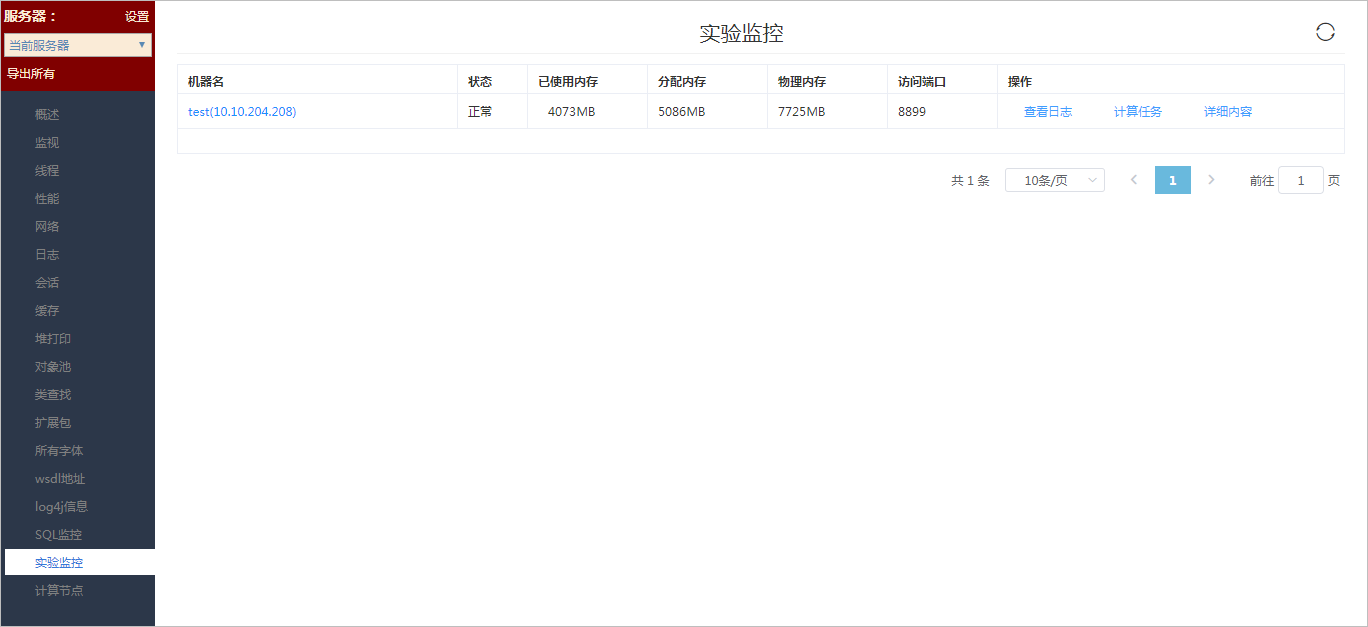Image resolution: width=1368 pixels, height=627 pixels.
Task: Click the 实验监控 page title
Action: point(741,33)
